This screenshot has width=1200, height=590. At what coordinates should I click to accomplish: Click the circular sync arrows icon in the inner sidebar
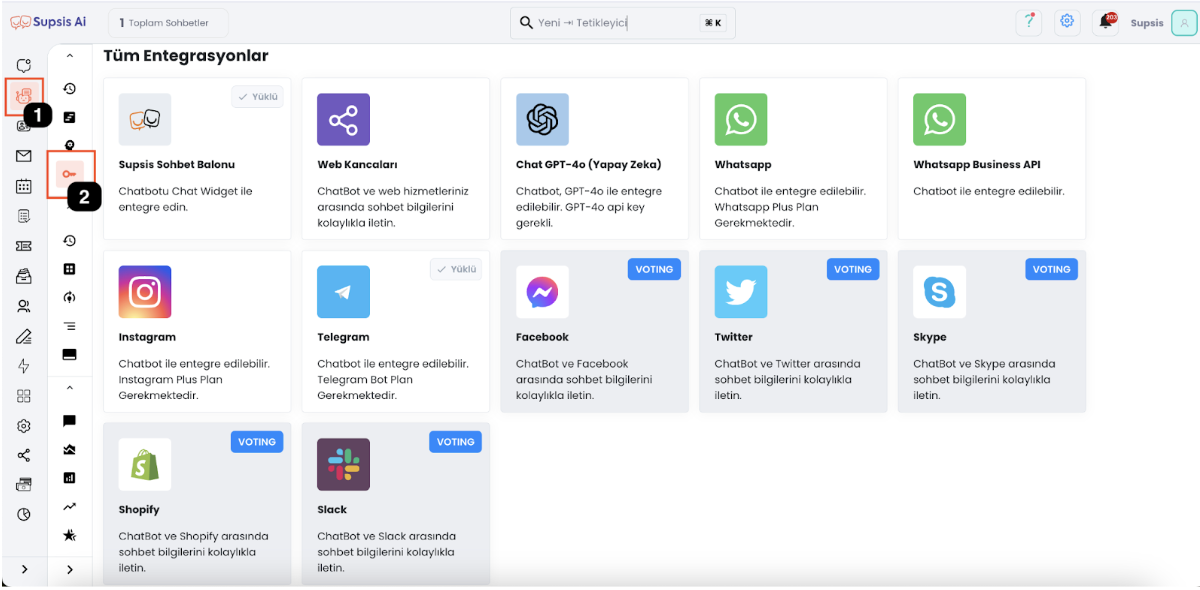pyautogui.click(x=69, y=297)
